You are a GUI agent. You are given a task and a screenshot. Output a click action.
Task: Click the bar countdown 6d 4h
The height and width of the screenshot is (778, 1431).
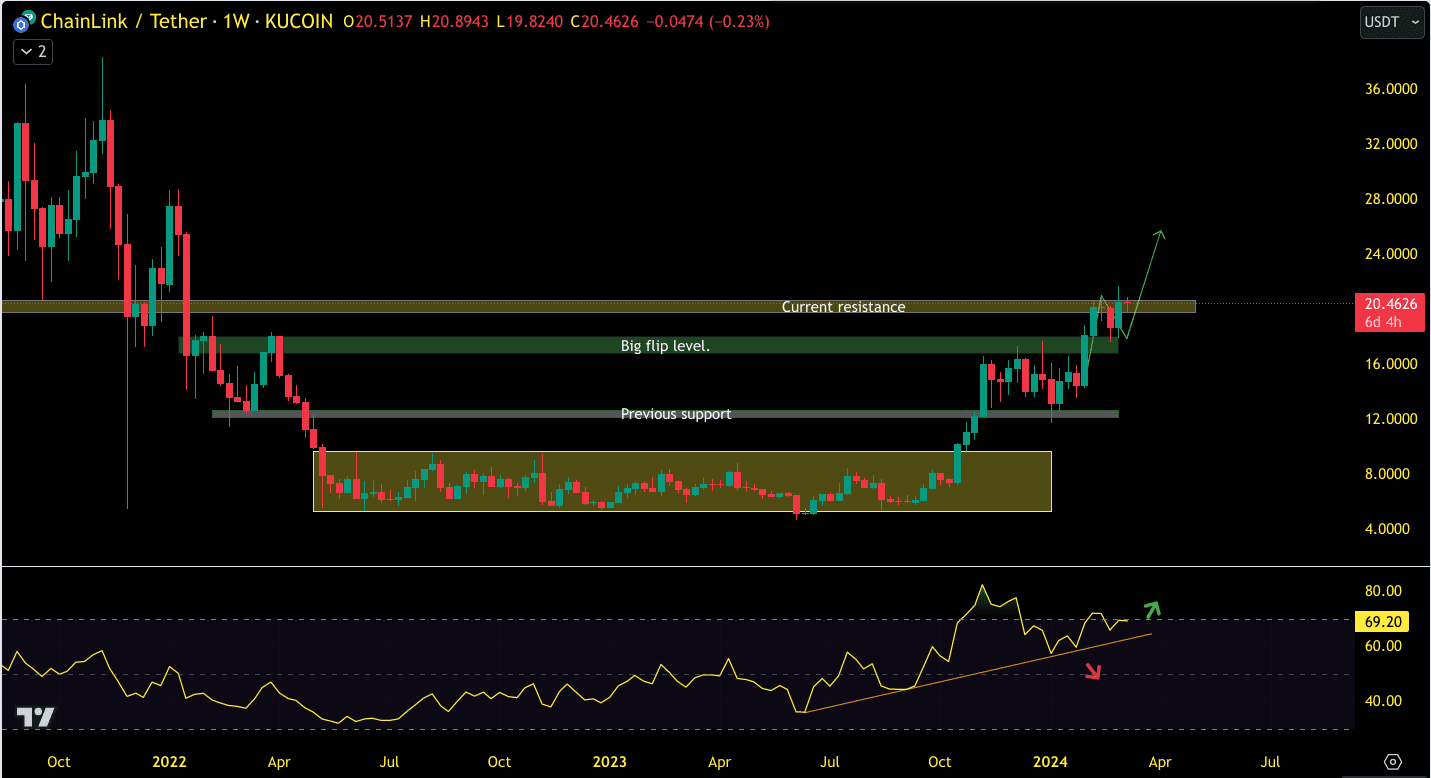pos(1385,322)
